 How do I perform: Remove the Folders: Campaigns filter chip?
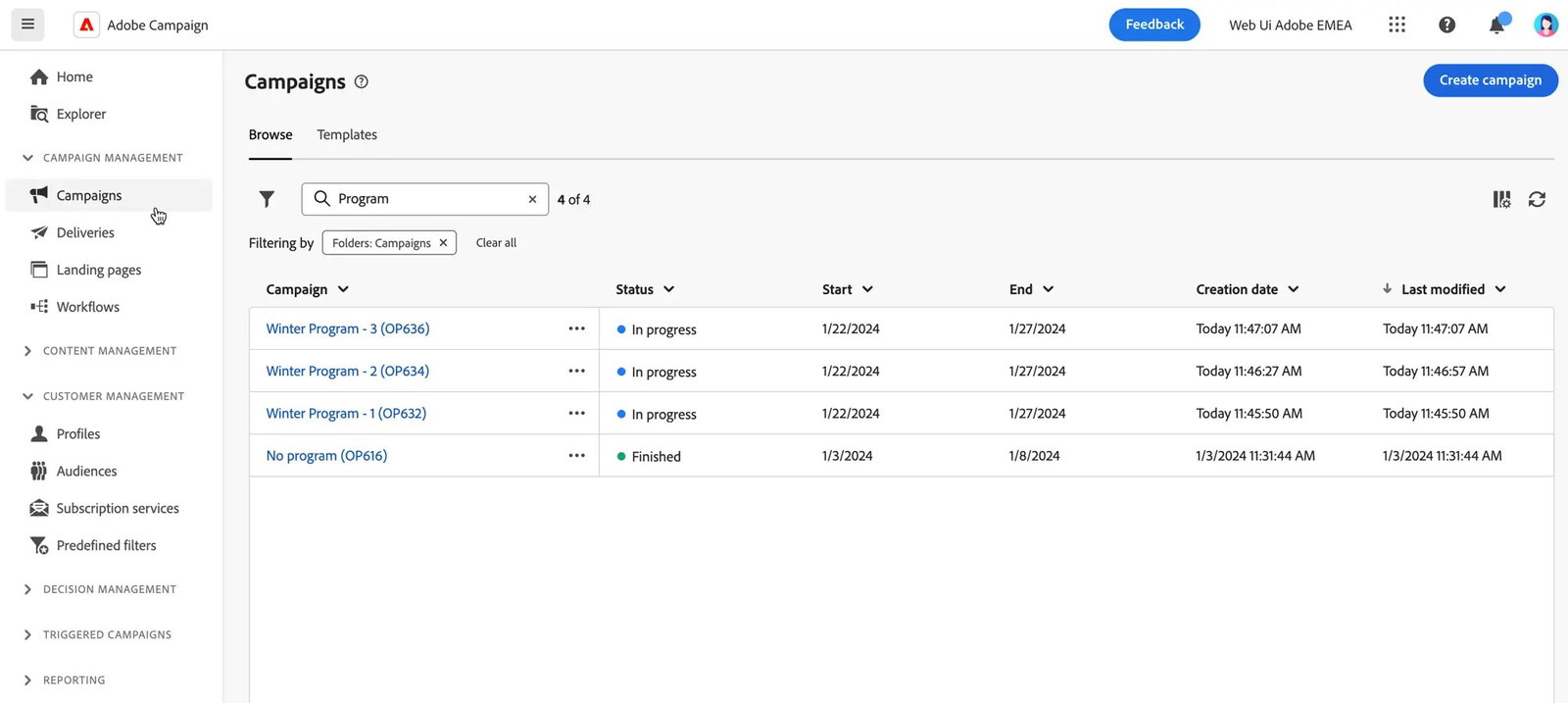[x=443, y=242]
